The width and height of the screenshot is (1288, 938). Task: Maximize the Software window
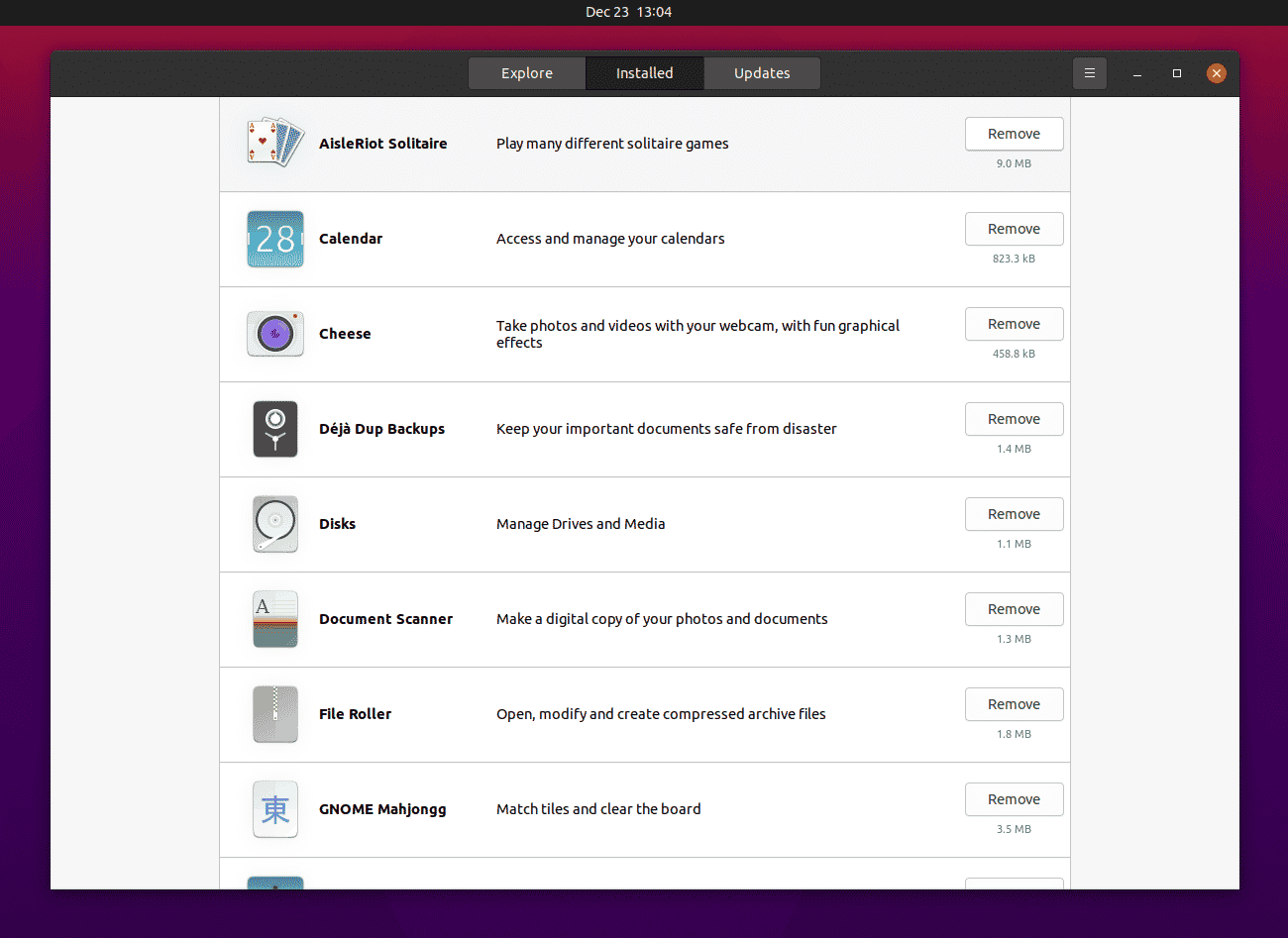pyautogui.click(x=1177, y=73)
